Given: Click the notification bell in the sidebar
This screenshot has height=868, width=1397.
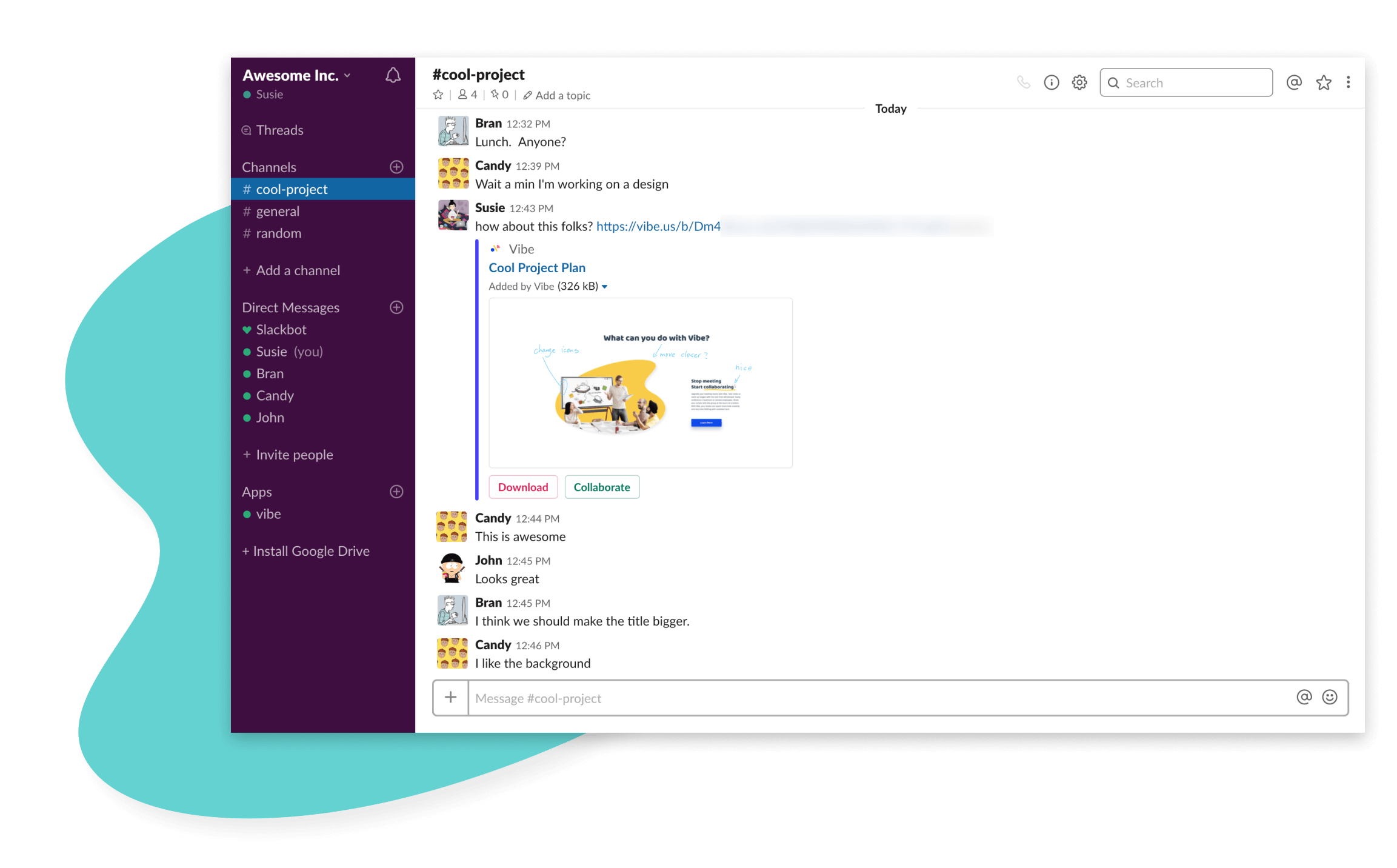Looking at the screenshot, I should (x=393, y=75).
